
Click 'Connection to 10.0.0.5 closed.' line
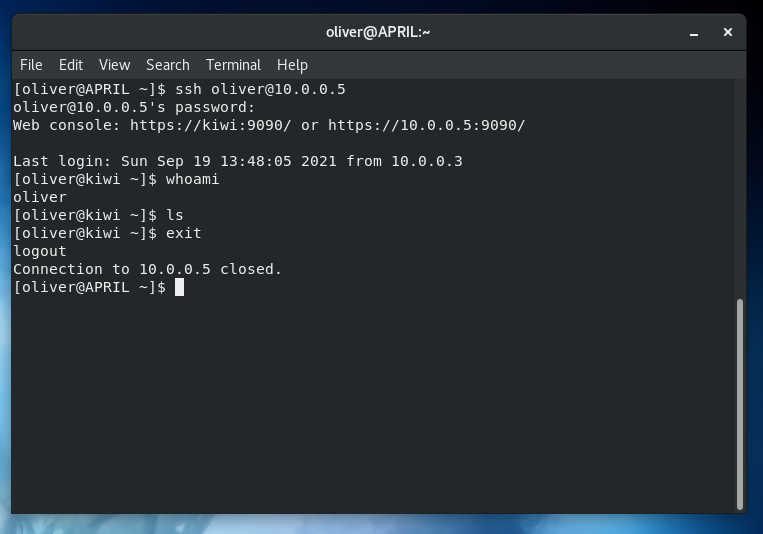pos(147,269)
